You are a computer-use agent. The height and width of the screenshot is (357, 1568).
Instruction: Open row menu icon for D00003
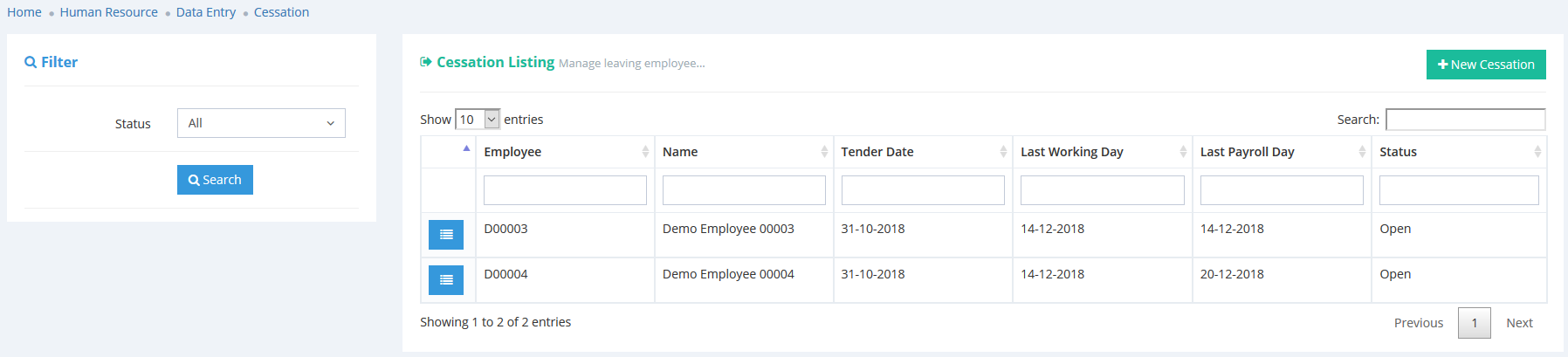click(x=445, y=235)
